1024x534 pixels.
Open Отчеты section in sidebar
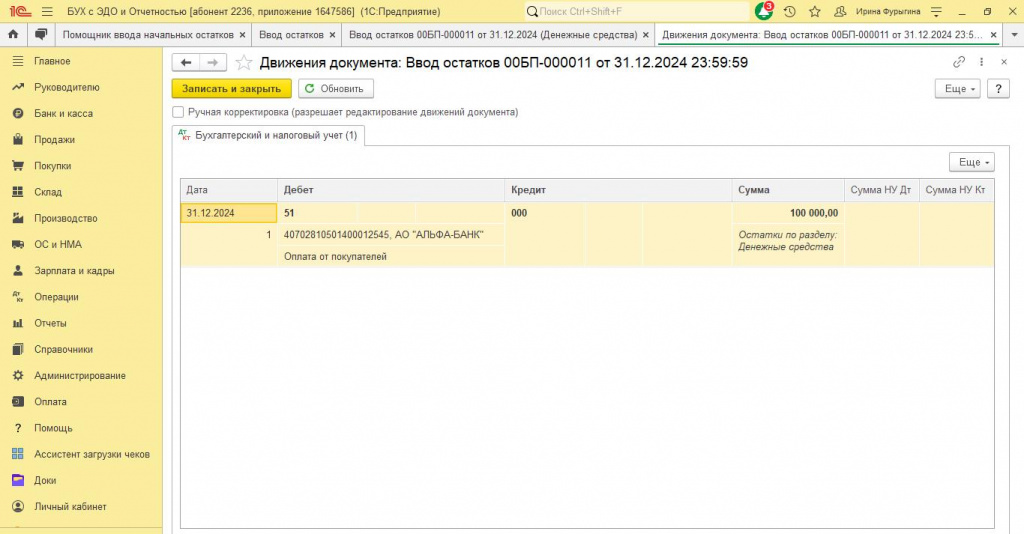pos(50,323)
